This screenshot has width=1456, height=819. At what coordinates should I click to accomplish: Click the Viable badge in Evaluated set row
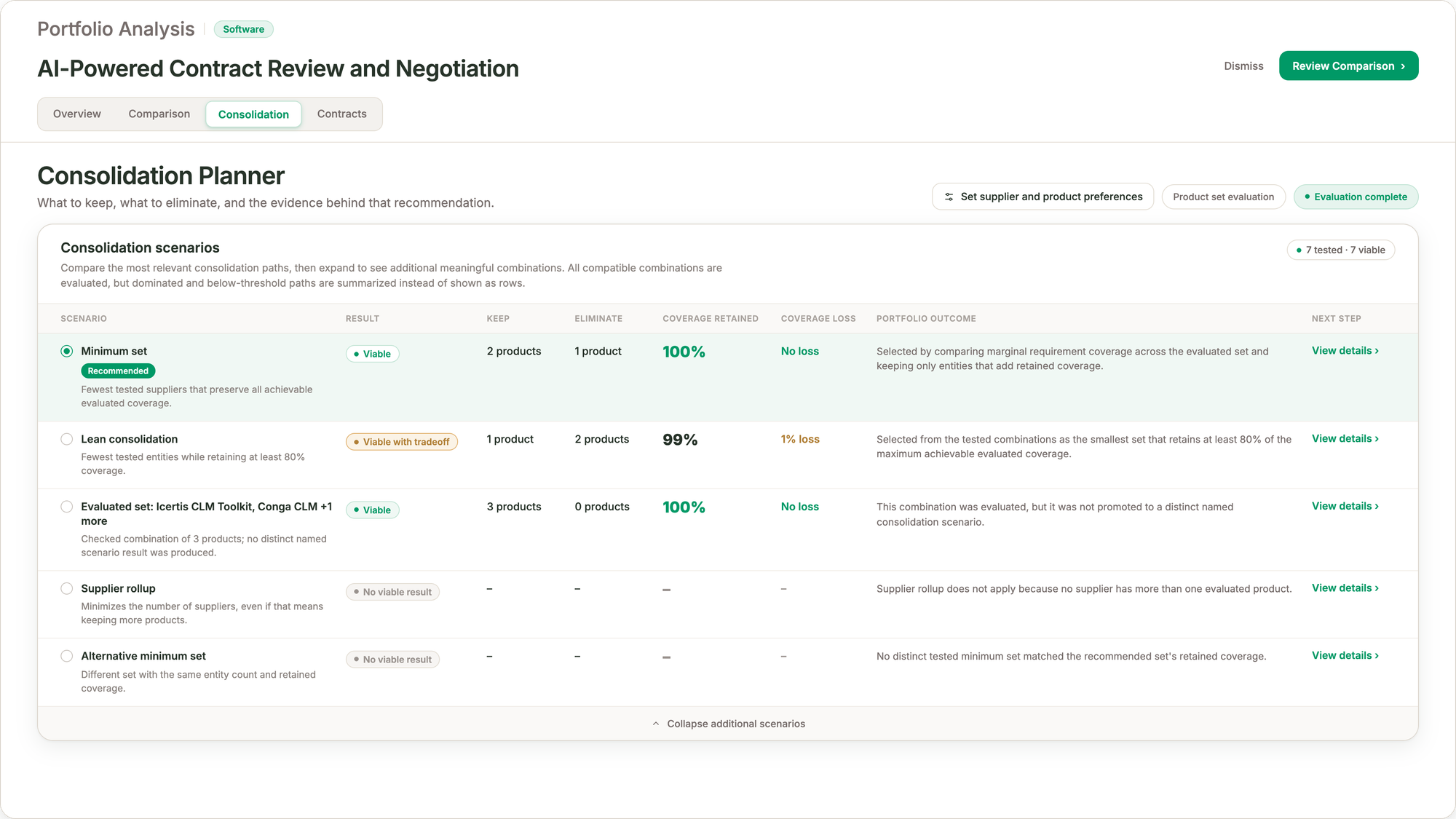[372, 510]
